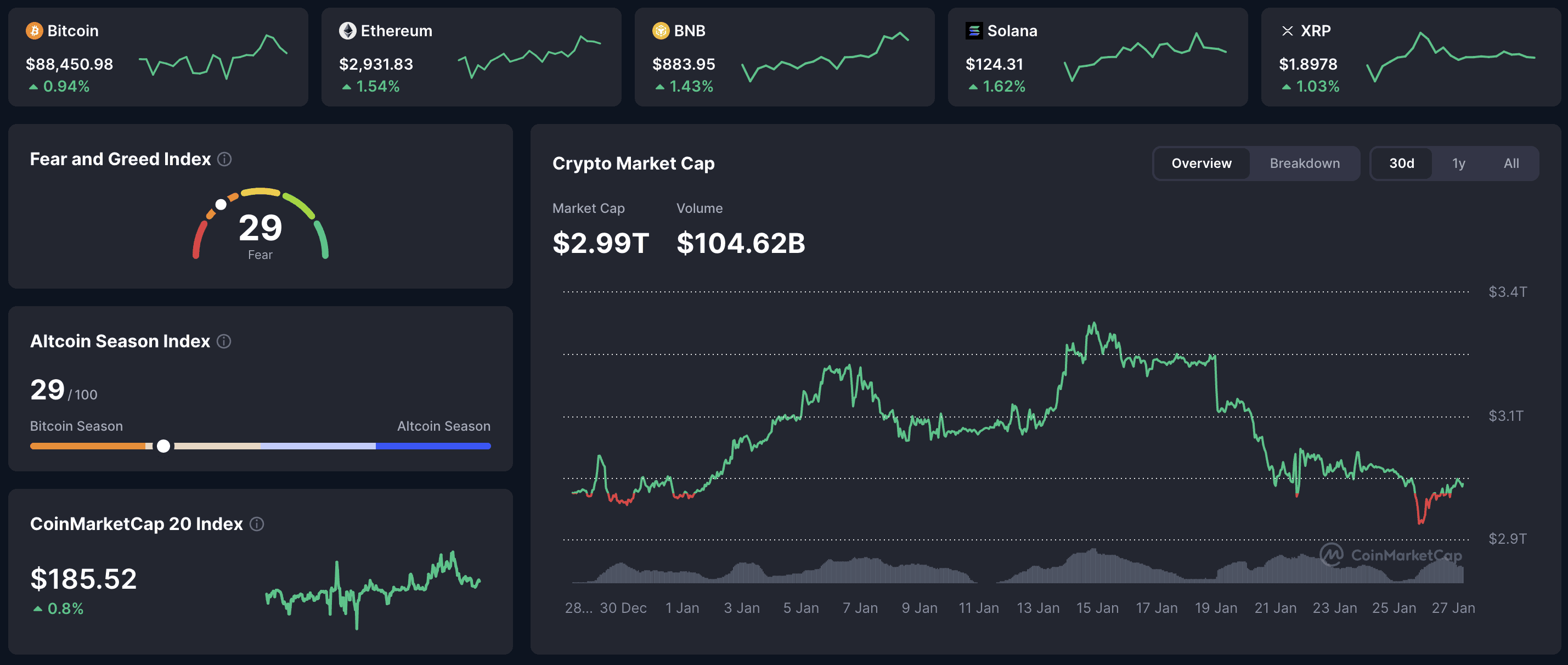Open the Altcoin Season Index info tooltip
This screenshot has width=1568, height=665.
[223, 341]
